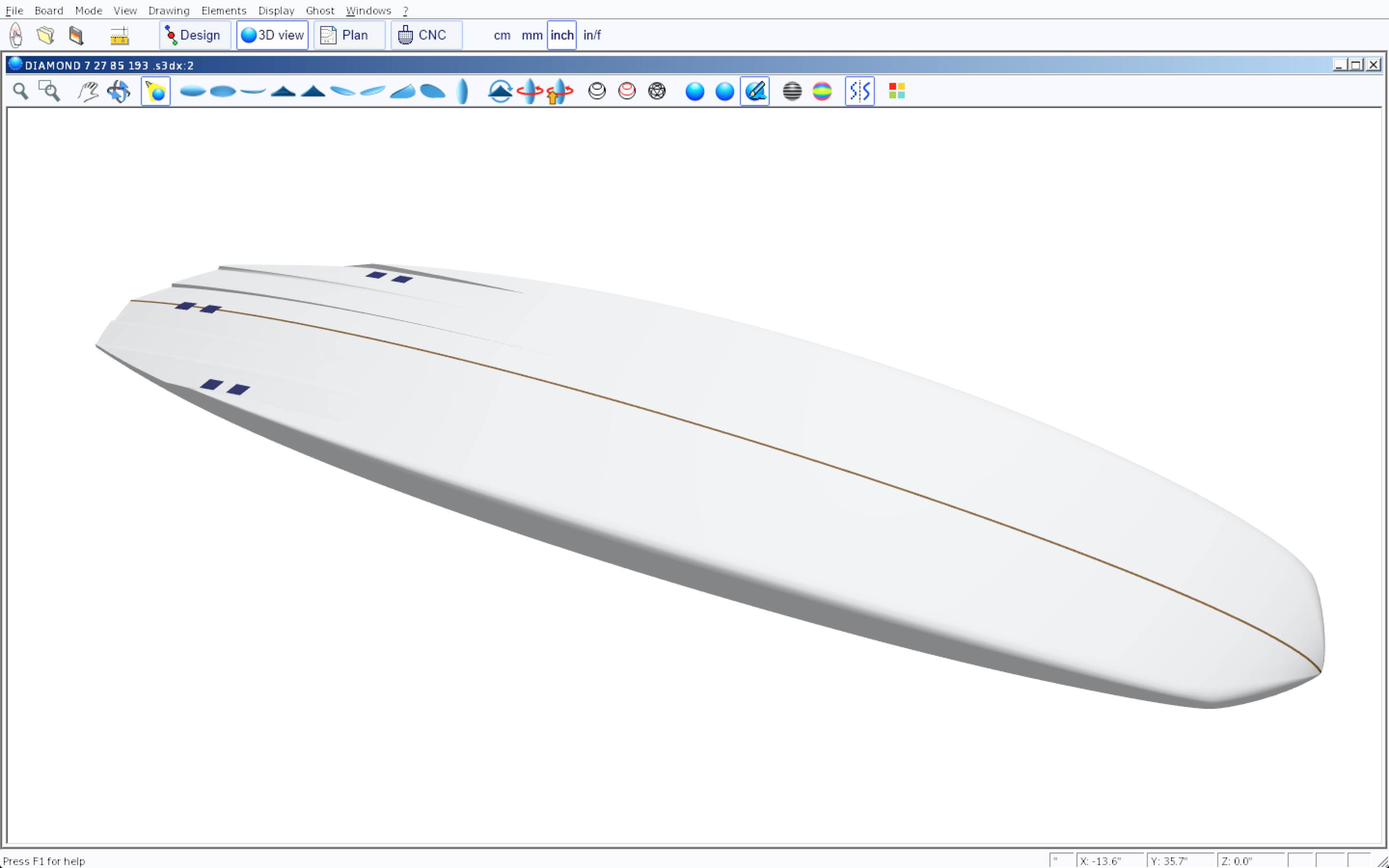Select the striped zebra sphere rendering
Image resolution: width=1389 pixels, height=868 pixels.
(x=792, y=91)
